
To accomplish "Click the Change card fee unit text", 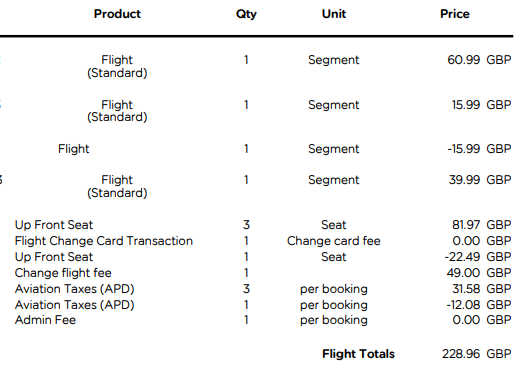I will (x=334, y=241).
